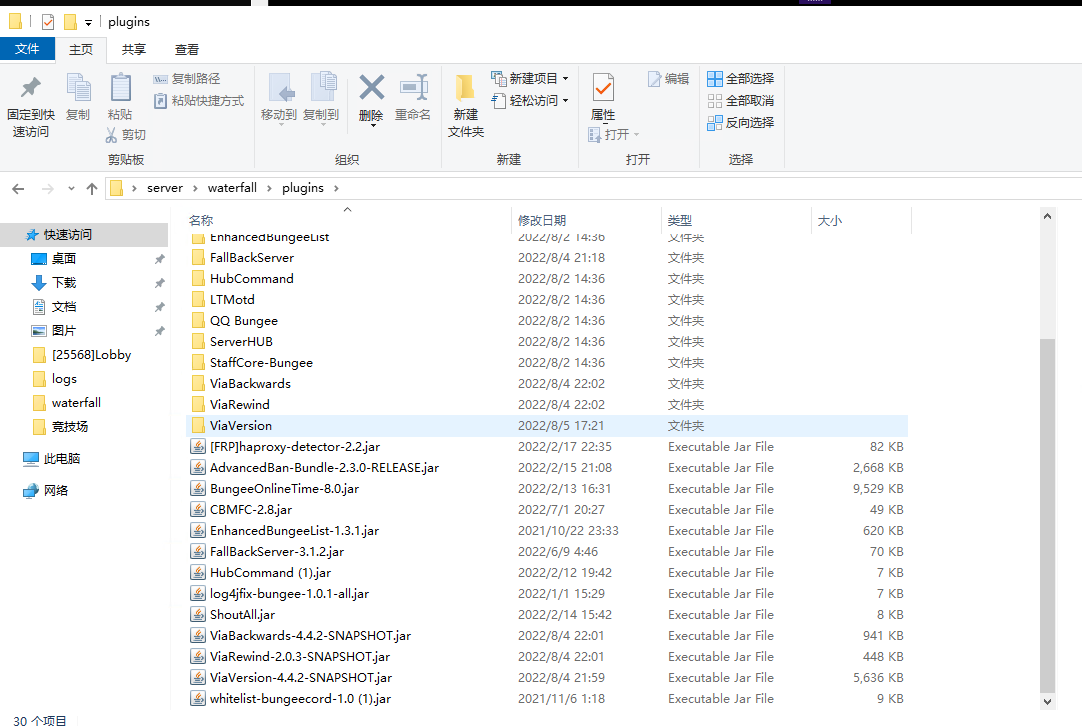Open the Delete dropdown arrow below 删除
Screen dimensions: 1082x726
[373, 126]
